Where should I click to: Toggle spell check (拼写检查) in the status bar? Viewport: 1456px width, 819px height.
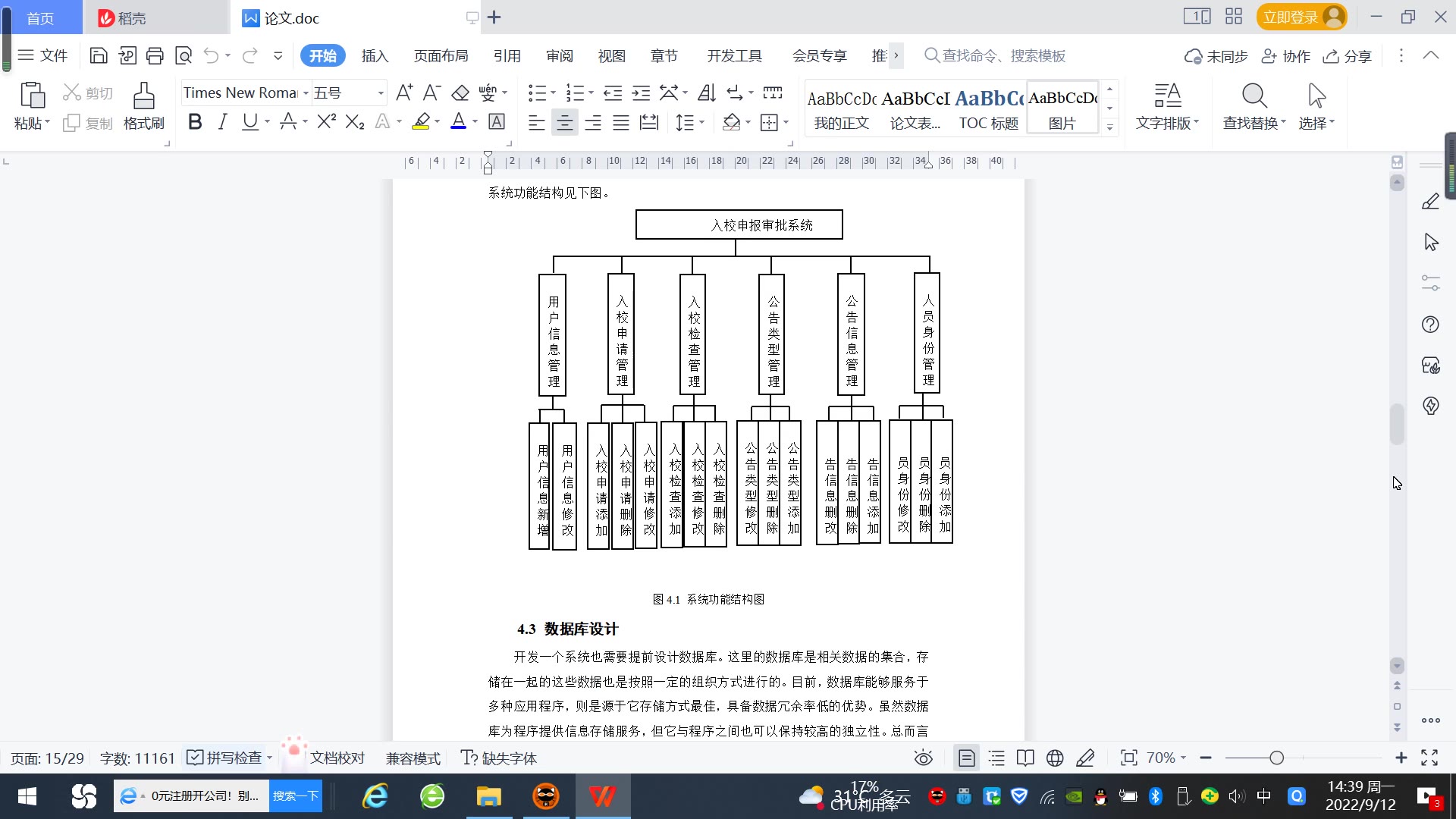tap(226, 758)
